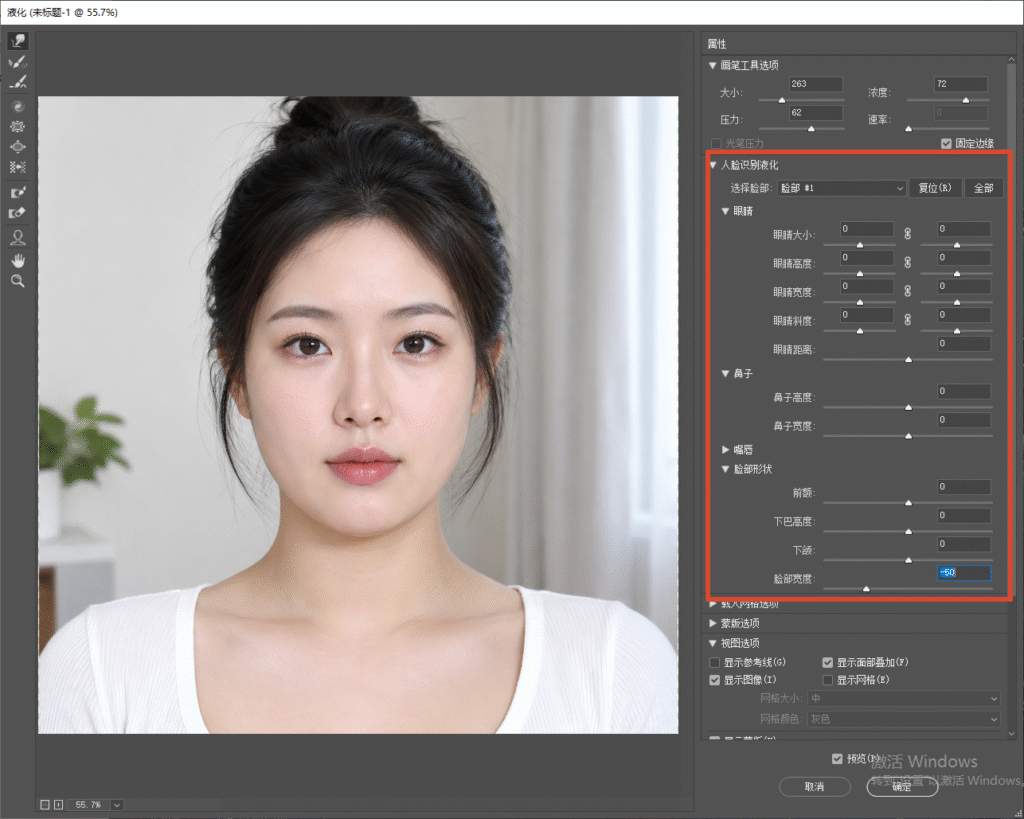Collapse the 画笔工具选项 section
The width and height of the screenshot is (1024, 819).
pos(712,65)
